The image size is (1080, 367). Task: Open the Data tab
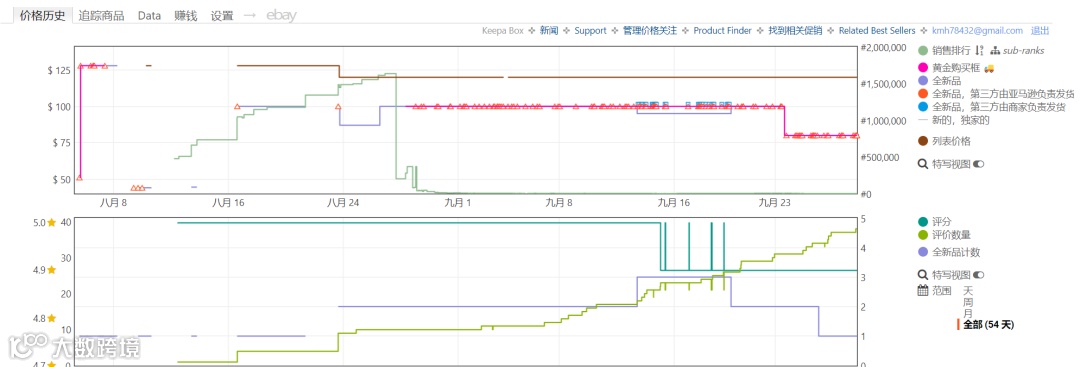pyautogui.click(x=149, y=16)
